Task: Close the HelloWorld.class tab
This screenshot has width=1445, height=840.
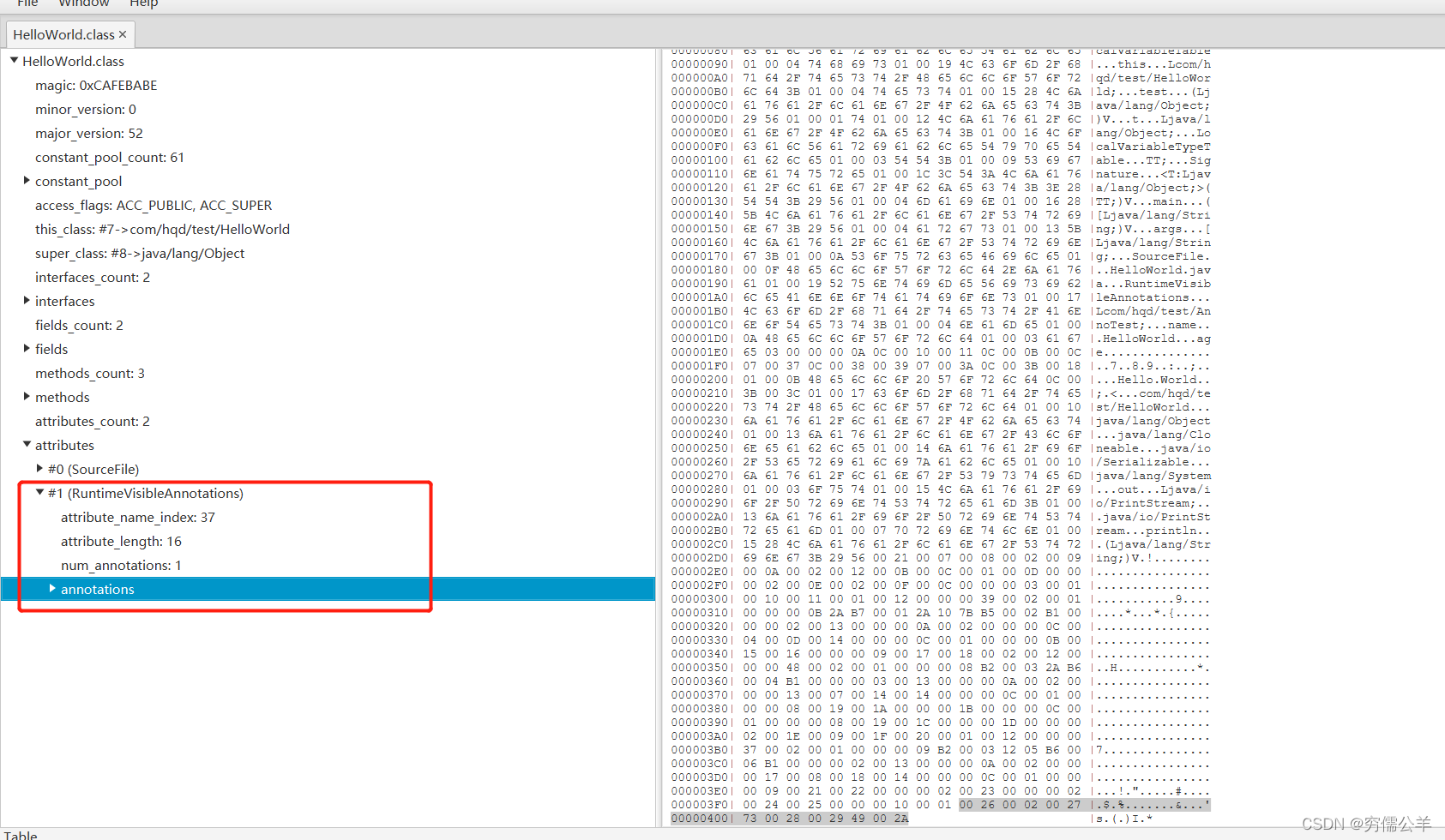Action: click(x=123, y=34)
